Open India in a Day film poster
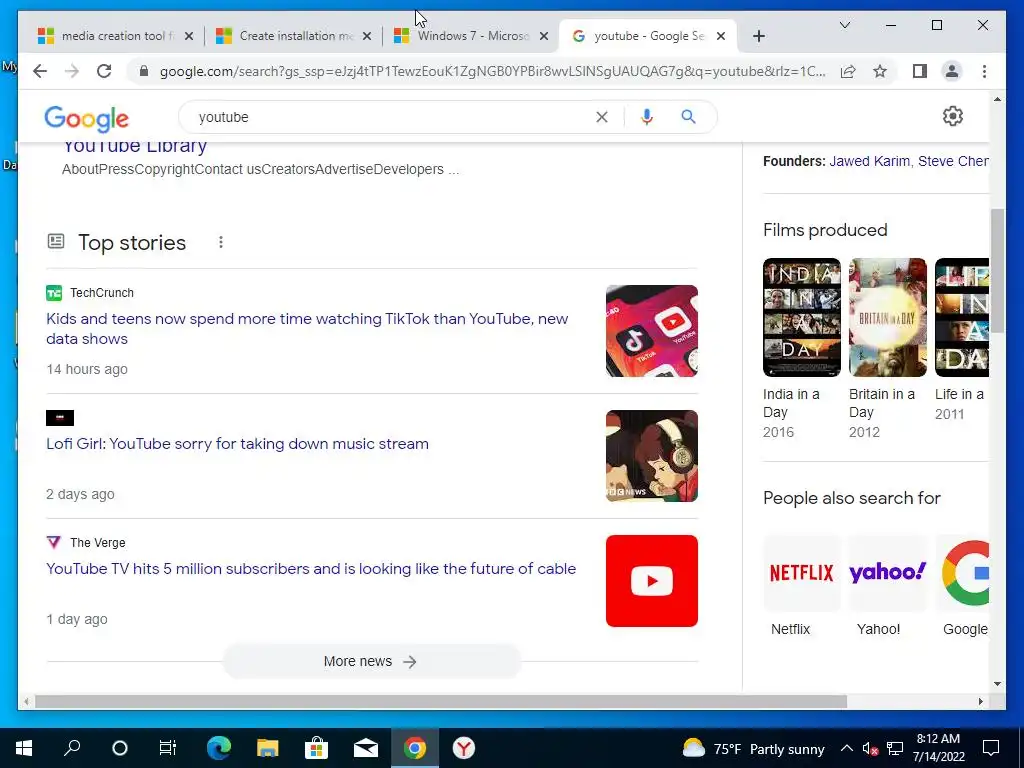This screenshot has width=1024, height=768. coord(801,317)
